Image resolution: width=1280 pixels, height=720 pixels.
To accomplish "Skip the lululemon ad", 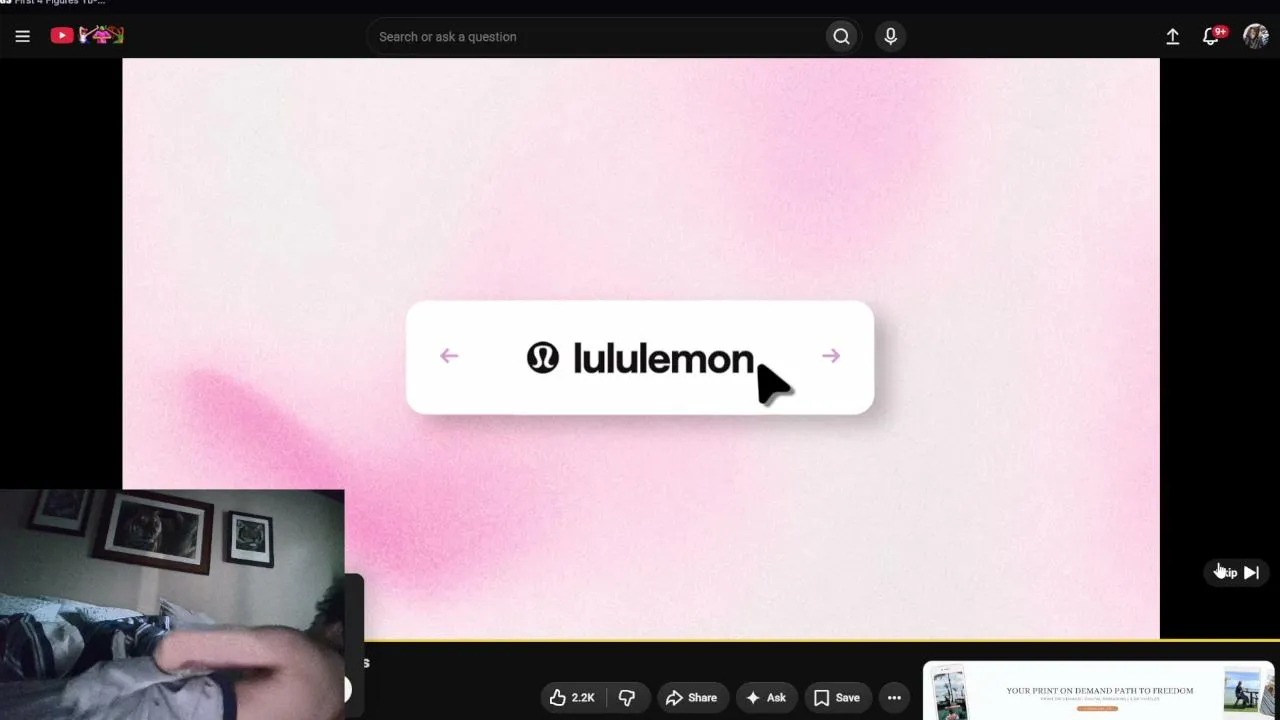I will tap(1237, 573).
